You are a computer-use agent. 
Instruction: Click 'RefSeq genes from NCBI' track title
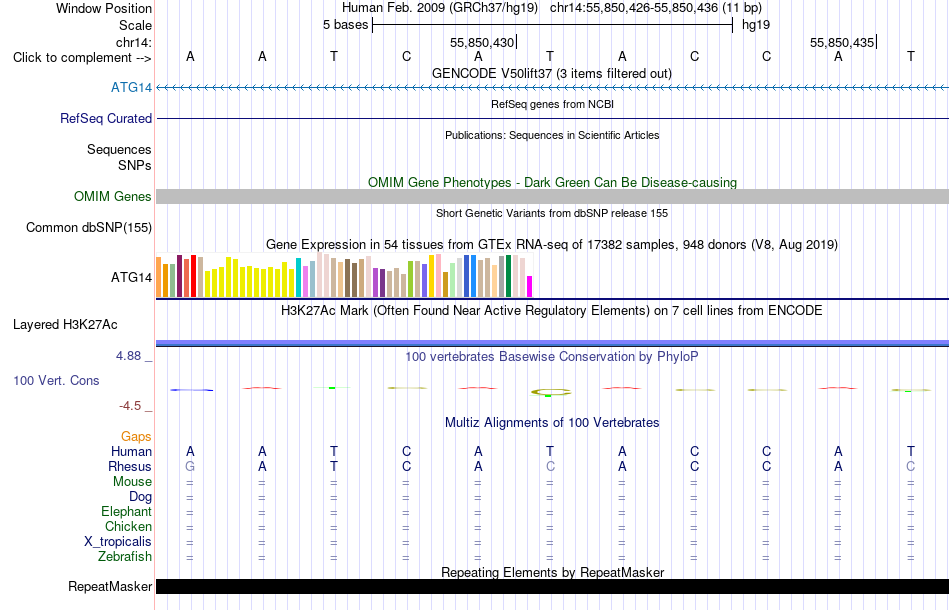click(552, 104)
